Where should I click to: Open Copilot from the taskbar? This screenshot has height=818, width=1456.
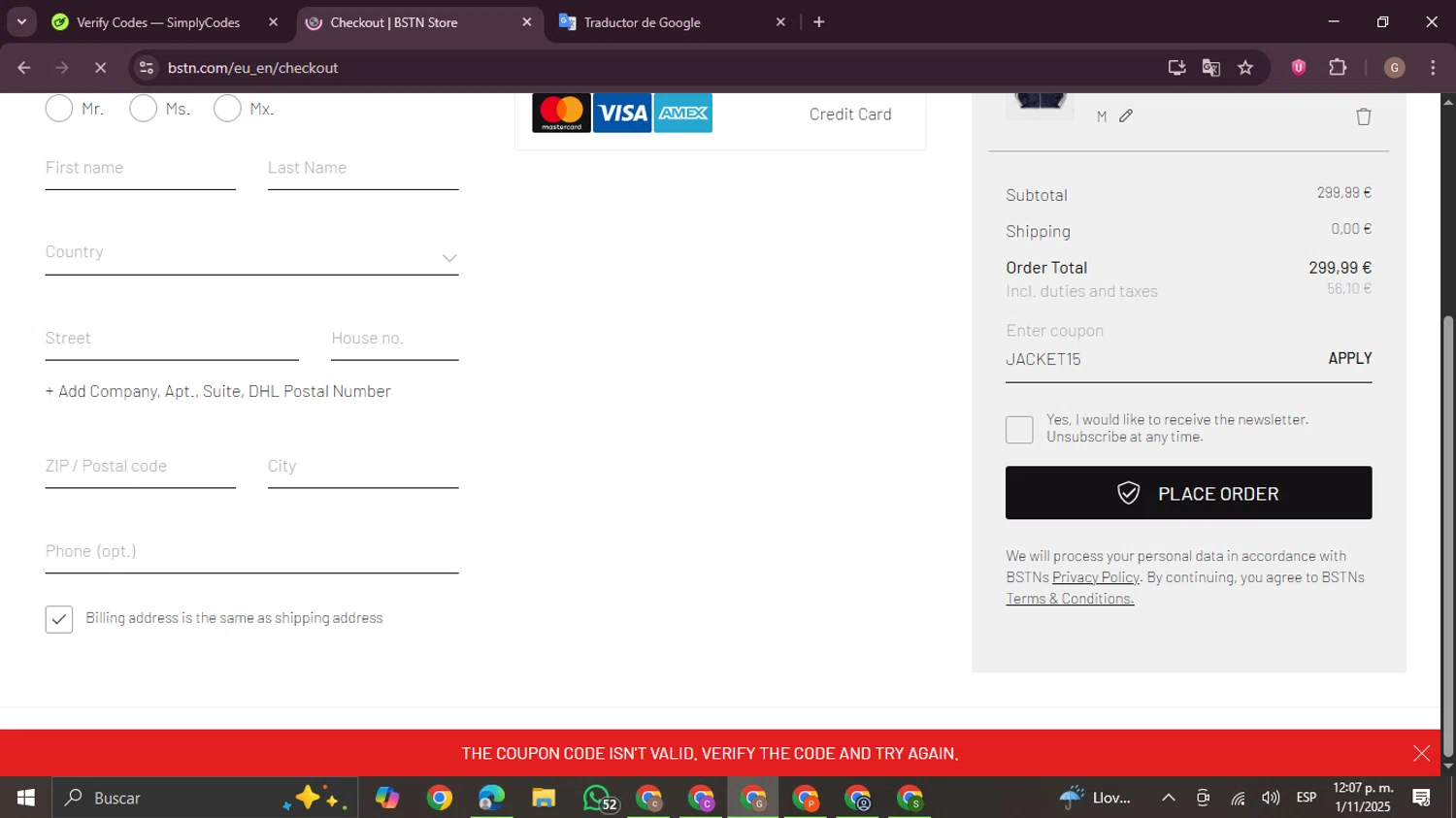pyautogui.click(x=387, y=799)
